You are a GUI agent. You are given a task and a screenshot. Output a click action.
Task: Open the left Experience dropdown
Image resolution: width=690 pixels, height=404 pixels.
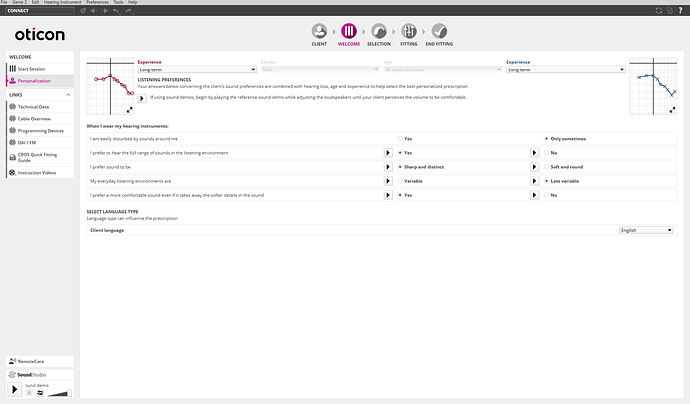pos(197,70)
